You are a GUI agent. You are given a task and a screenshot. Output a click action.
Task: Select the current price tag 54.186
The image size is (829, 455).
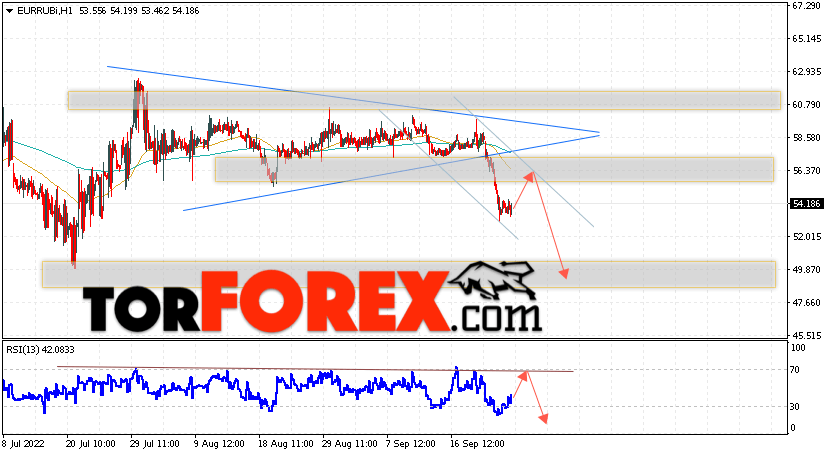806,203
